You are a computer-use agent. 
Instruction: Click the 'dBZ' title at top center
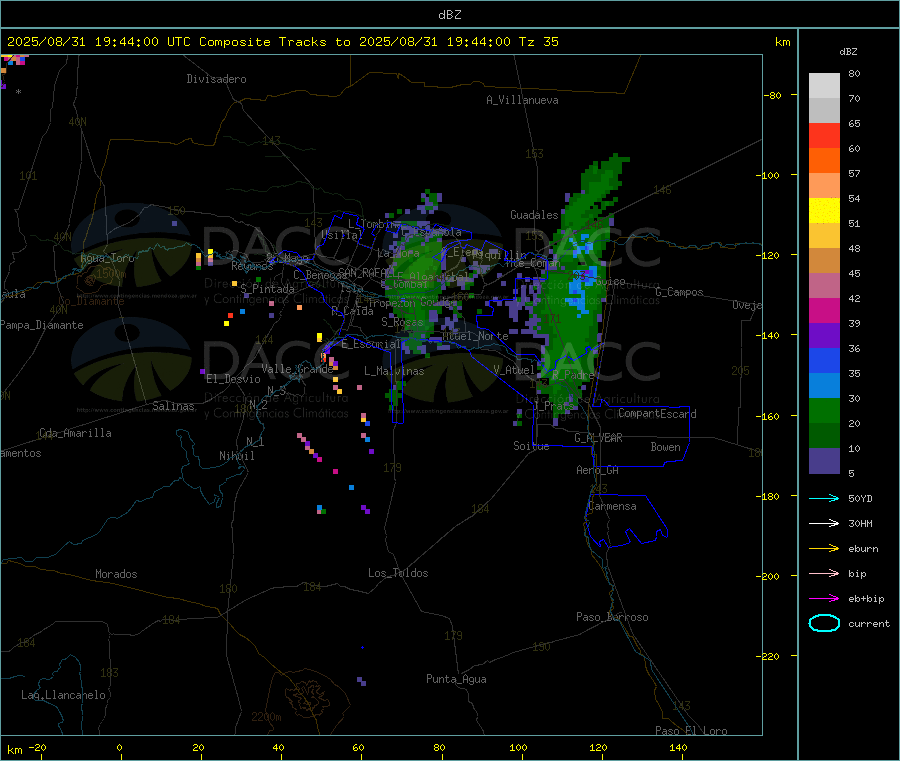449,15
